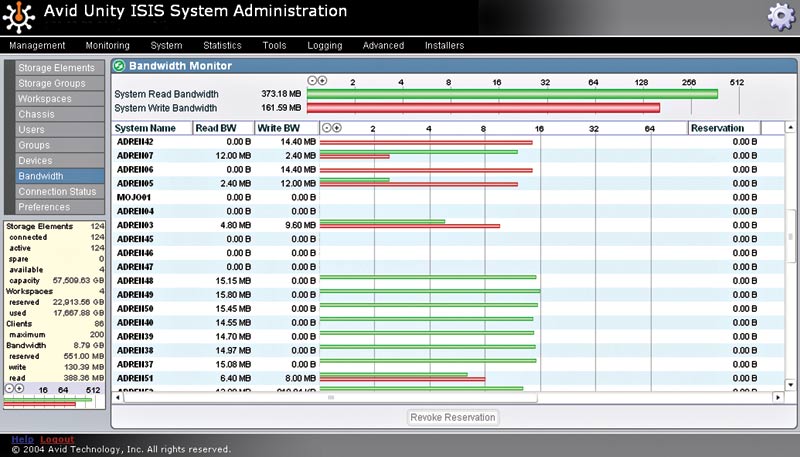Open the gear settings icon
The height and width of the screenshot is (457, 800).
(781, 16)
